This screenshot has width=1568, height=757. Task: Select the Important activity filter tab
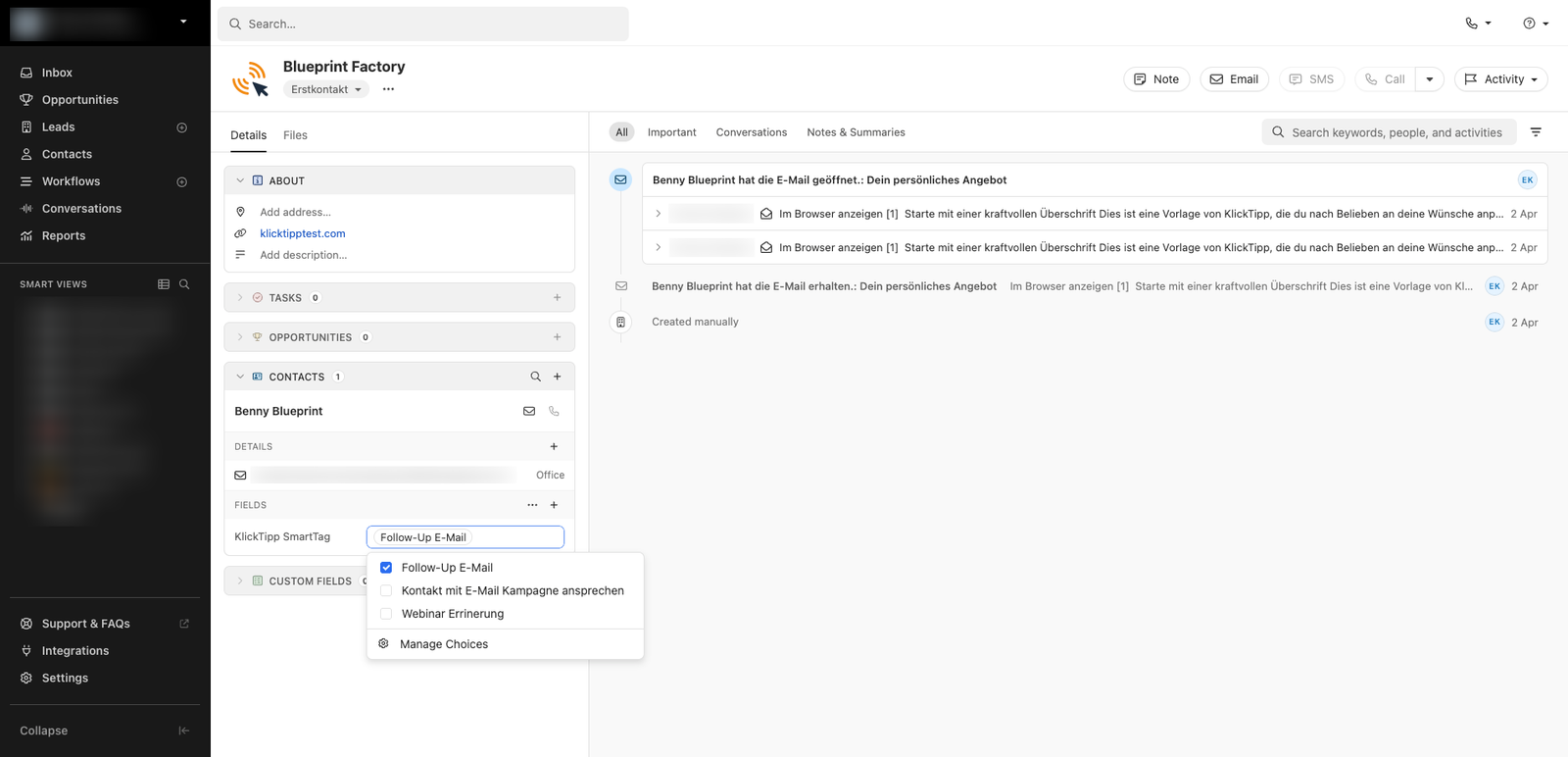pos(671,132)
